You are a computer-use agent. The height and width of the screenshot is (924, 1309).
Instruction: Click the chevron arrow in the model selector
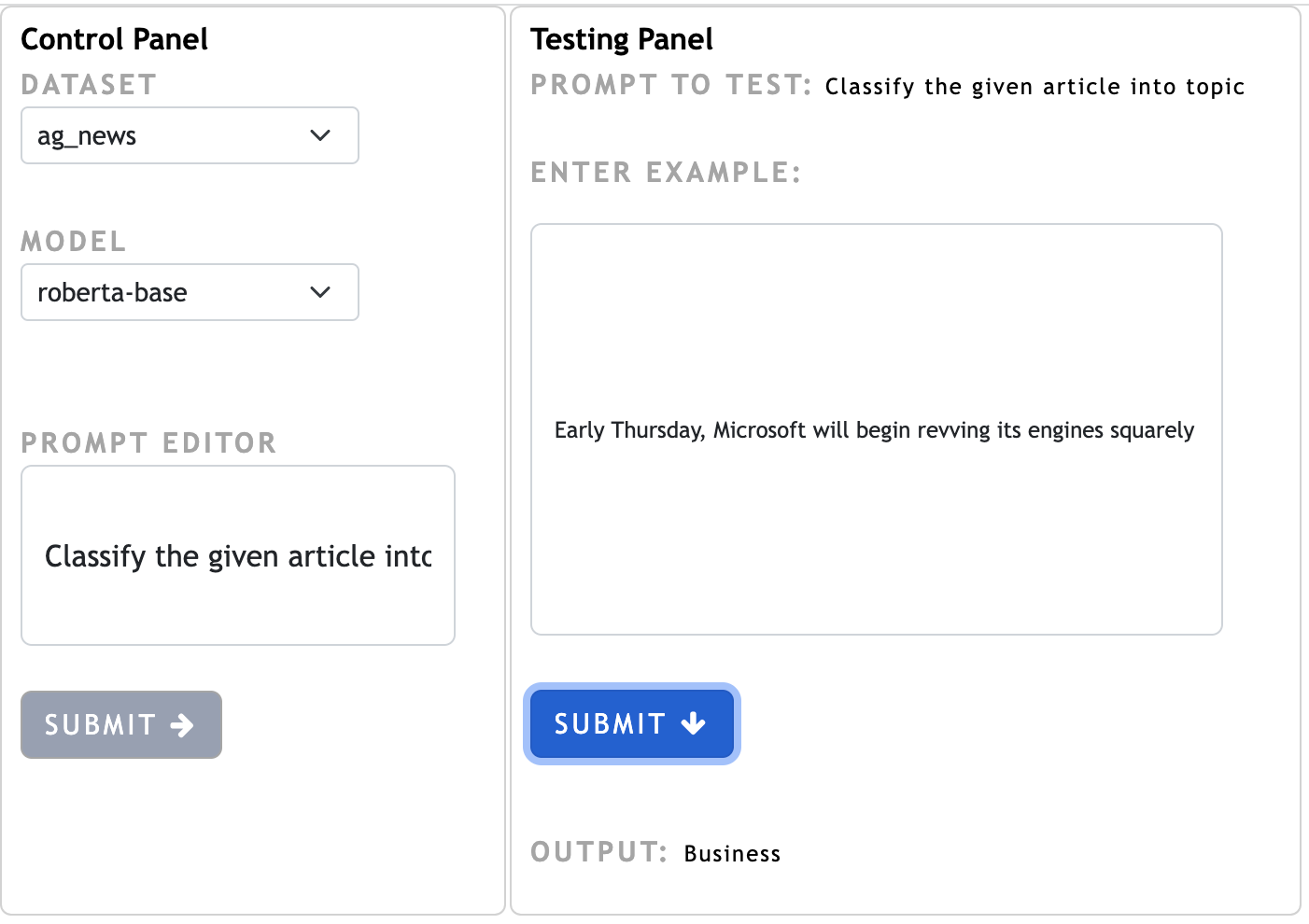click(x=320, y=293)
